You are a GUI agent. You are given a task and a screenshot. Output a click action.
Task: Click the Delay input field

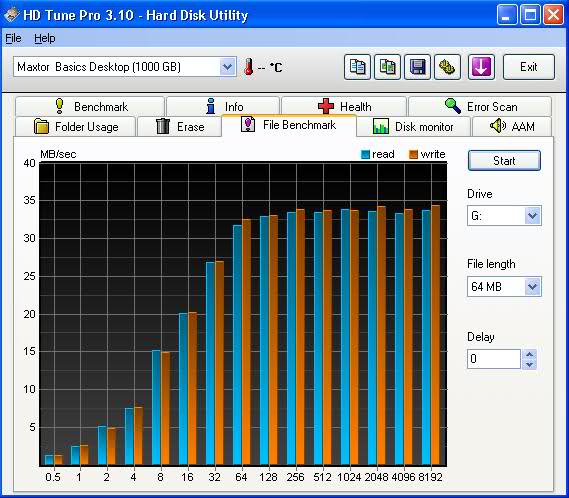pyautogui.click(x=494, y=359)
